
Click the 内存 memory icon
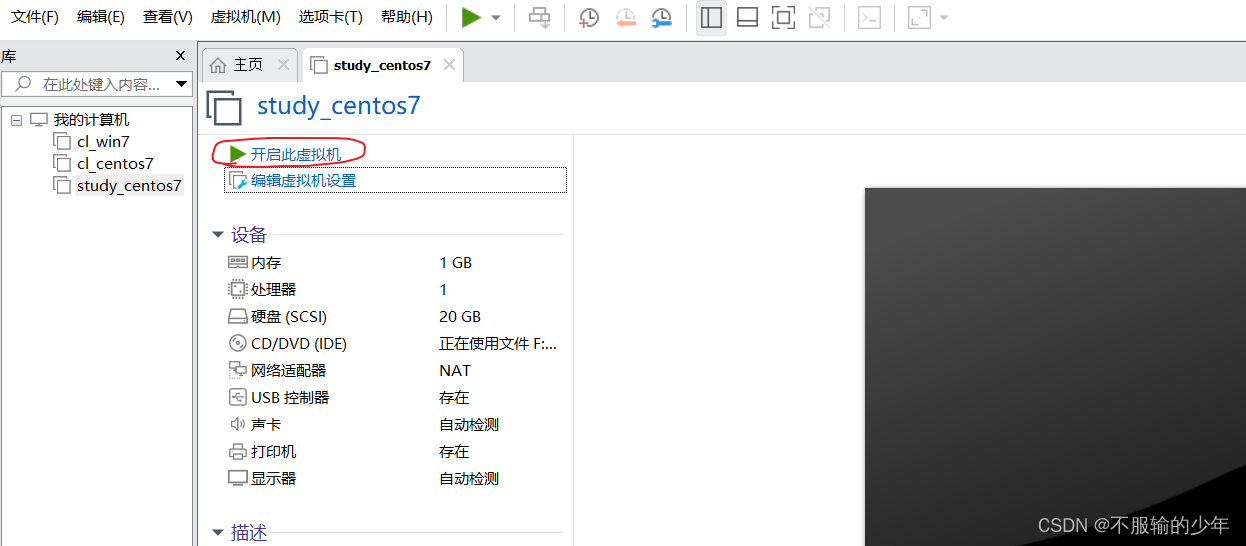[x=237, y=262]
